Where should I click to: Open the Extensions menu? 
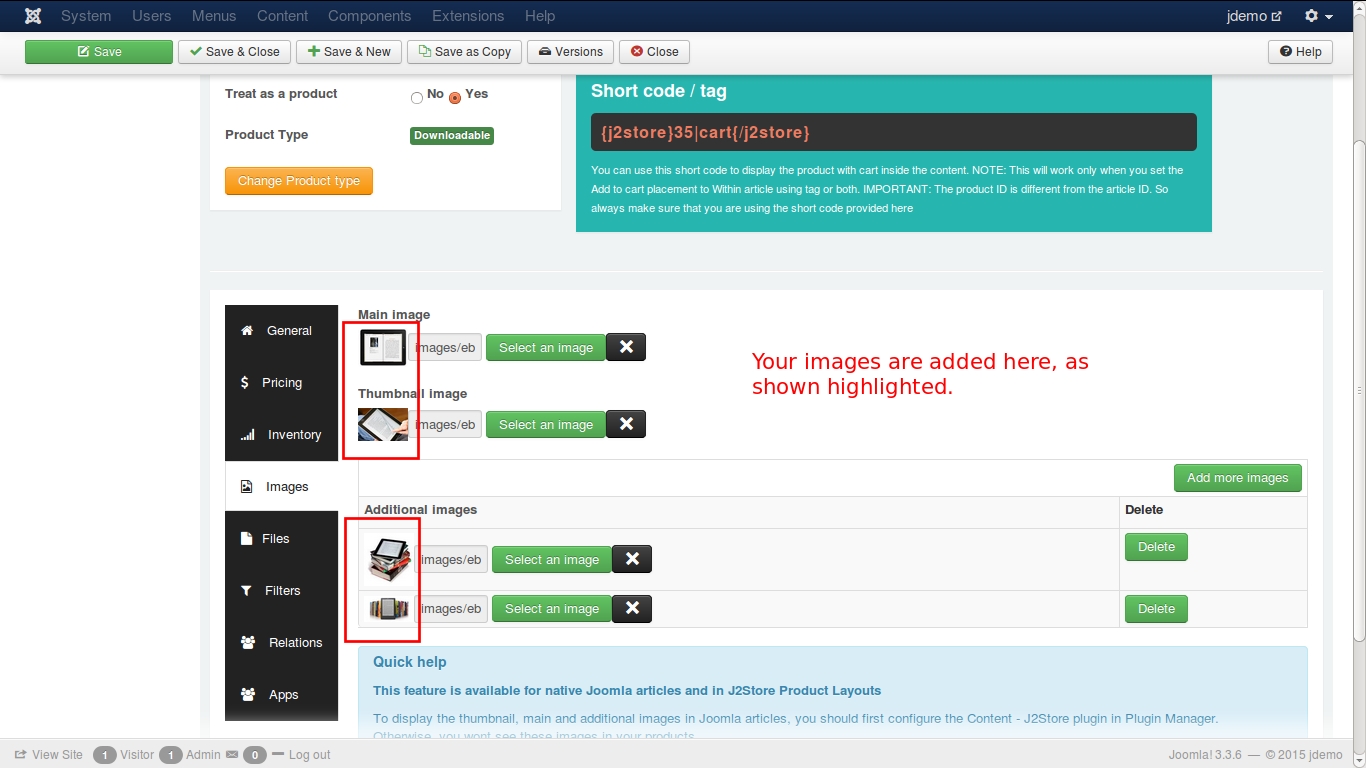[468, 16]
